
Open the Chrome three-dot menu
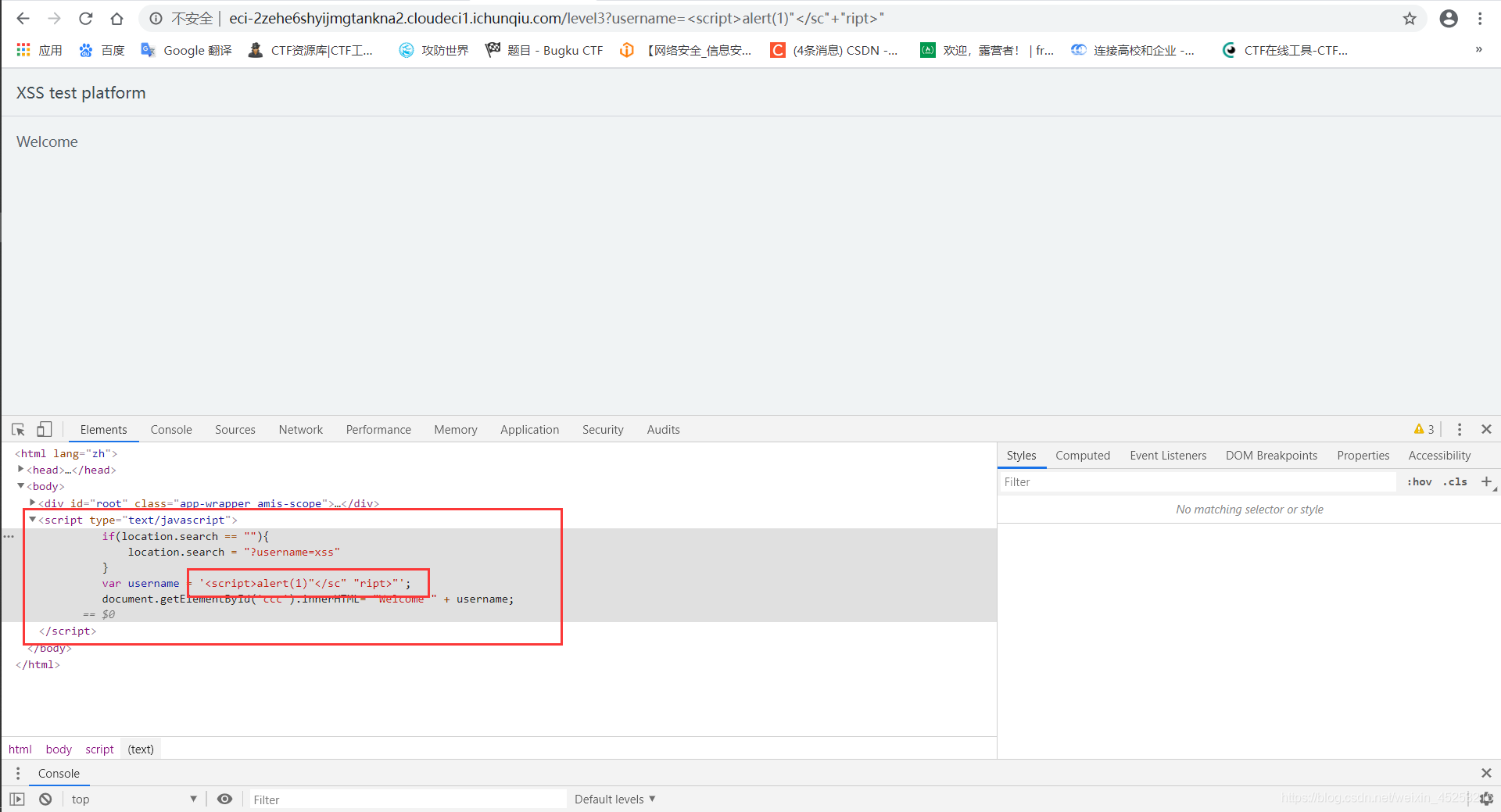point(1480,19)
